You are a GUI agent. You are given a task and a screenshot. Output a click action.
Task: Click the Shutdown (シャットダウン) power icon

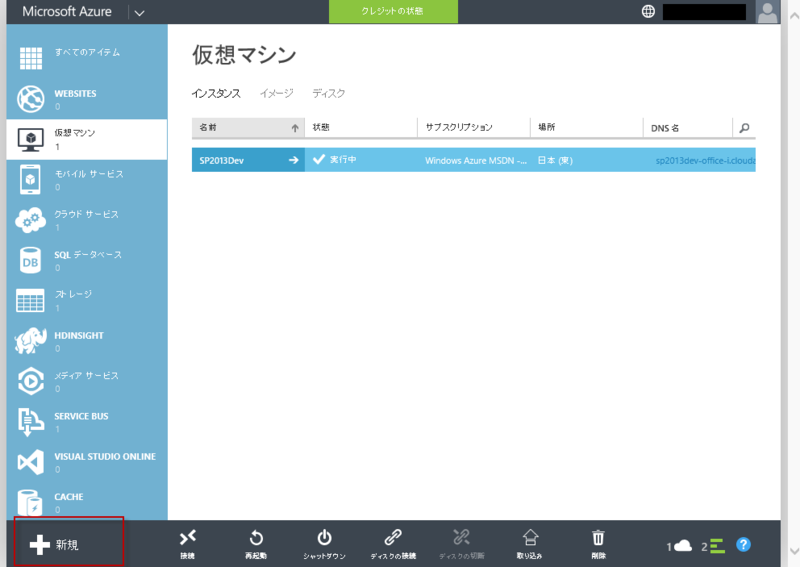[324, 538]
